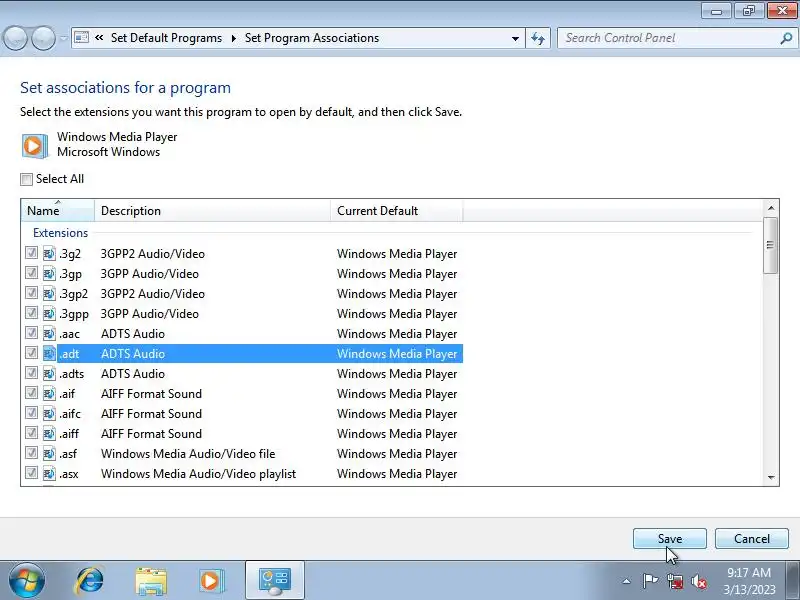Open the Windows Start menu
Screen dimensions: 800x600
click(26, 580)
